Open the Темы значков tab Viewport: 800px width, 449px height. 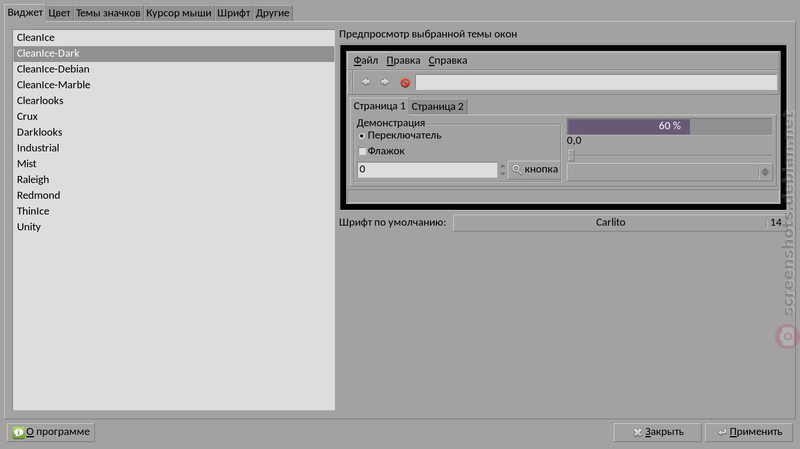click(108, 13)
